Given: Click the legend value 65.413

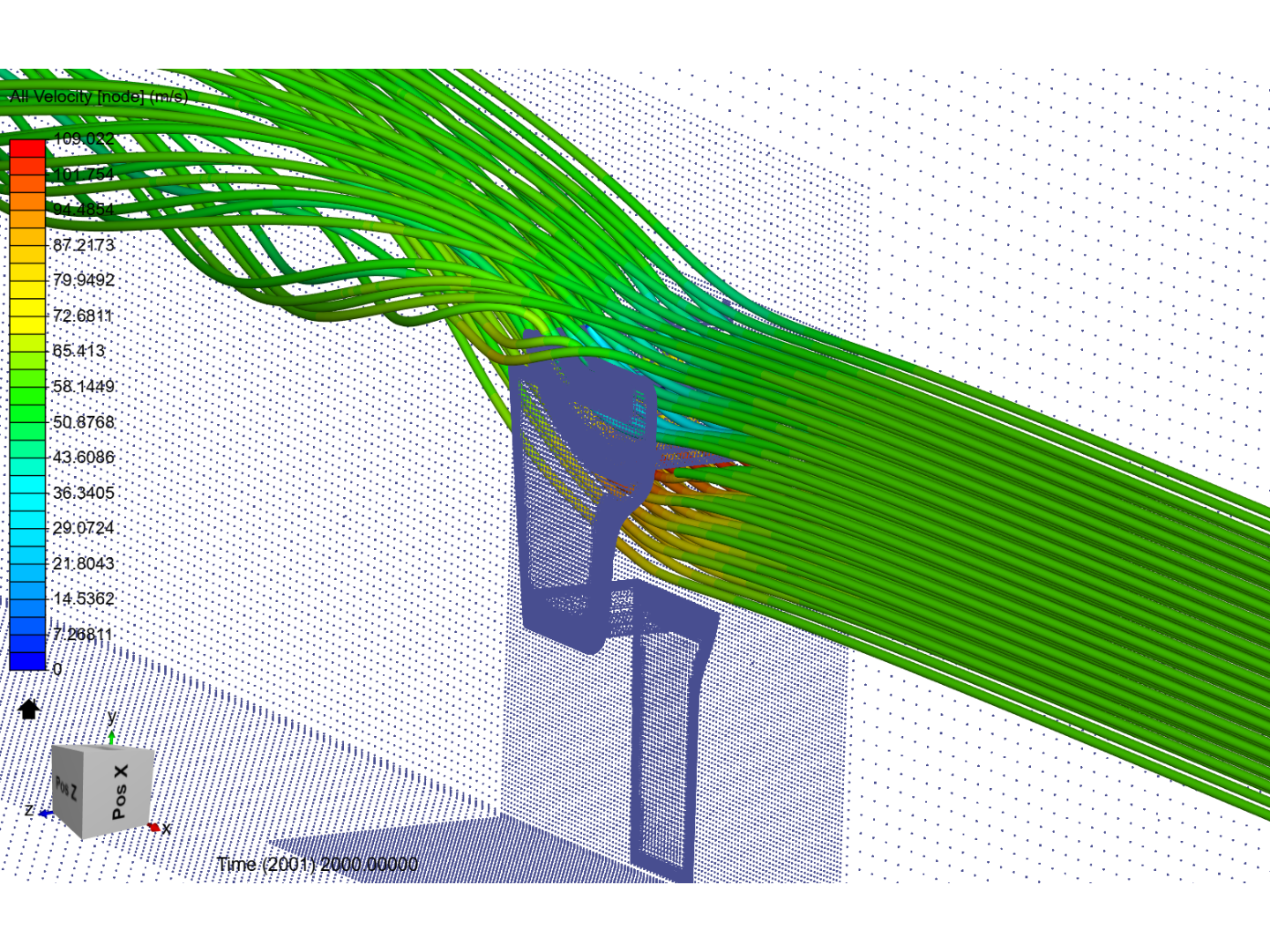Looking at the screenshot, I should 79,350.
